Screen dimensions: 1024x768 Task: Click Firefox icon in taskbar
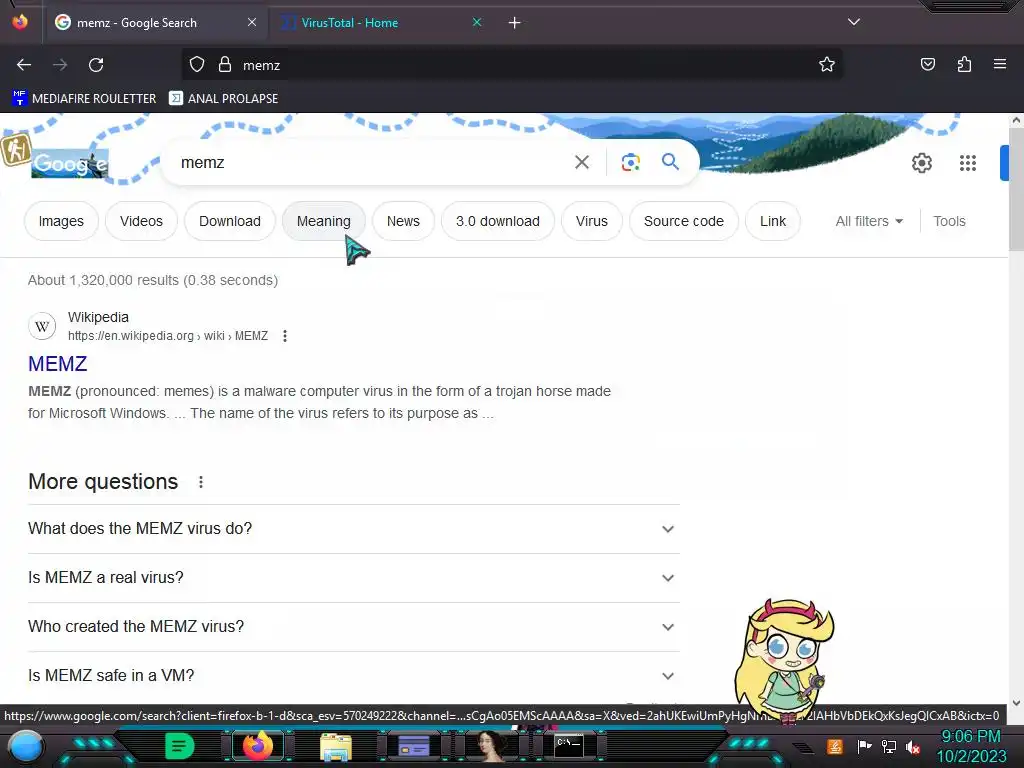[257, 746]
